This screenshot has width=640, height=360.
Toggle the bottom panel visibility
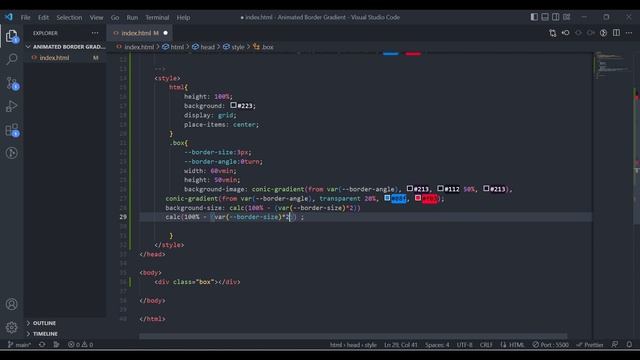coord(545,17)
